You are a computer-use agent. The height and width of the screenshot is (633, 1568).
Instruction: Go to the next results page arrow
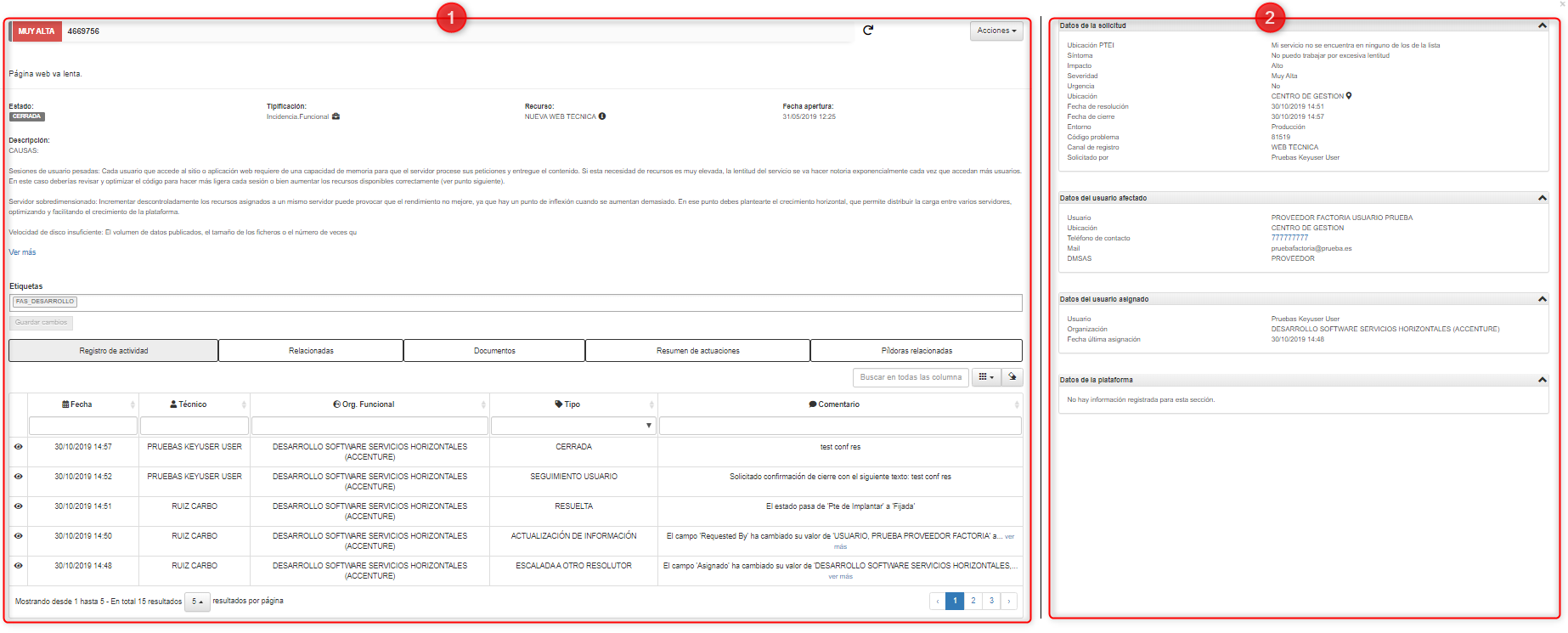1009,601
